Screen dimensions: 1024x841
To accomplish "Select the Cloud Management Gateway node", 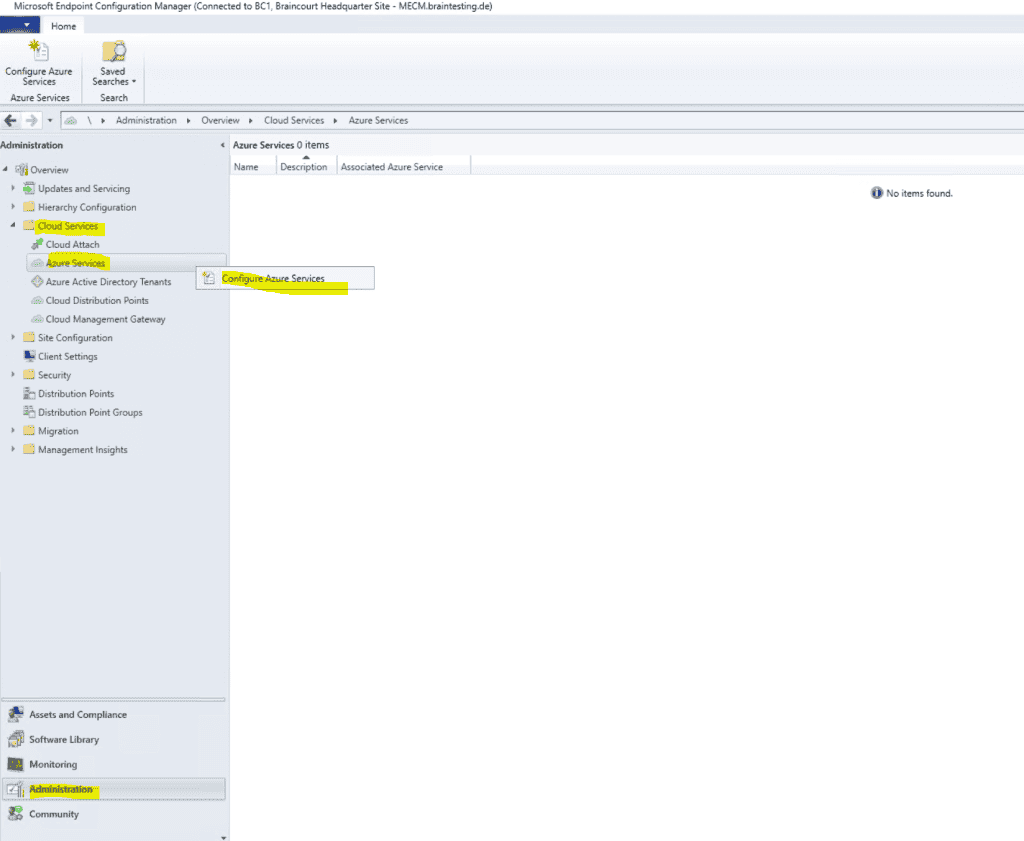I will (103, 318).
